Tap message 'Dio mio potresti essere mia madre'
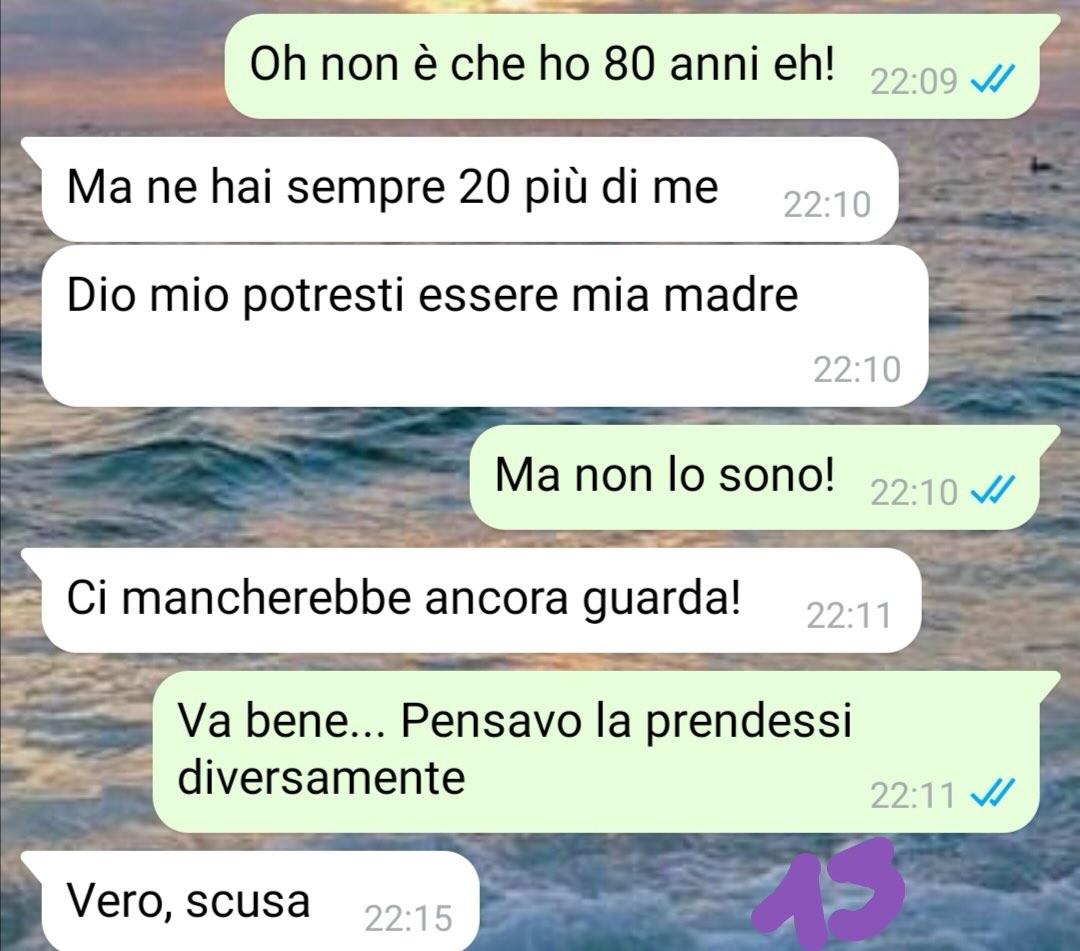 click(x=485, y=326)
